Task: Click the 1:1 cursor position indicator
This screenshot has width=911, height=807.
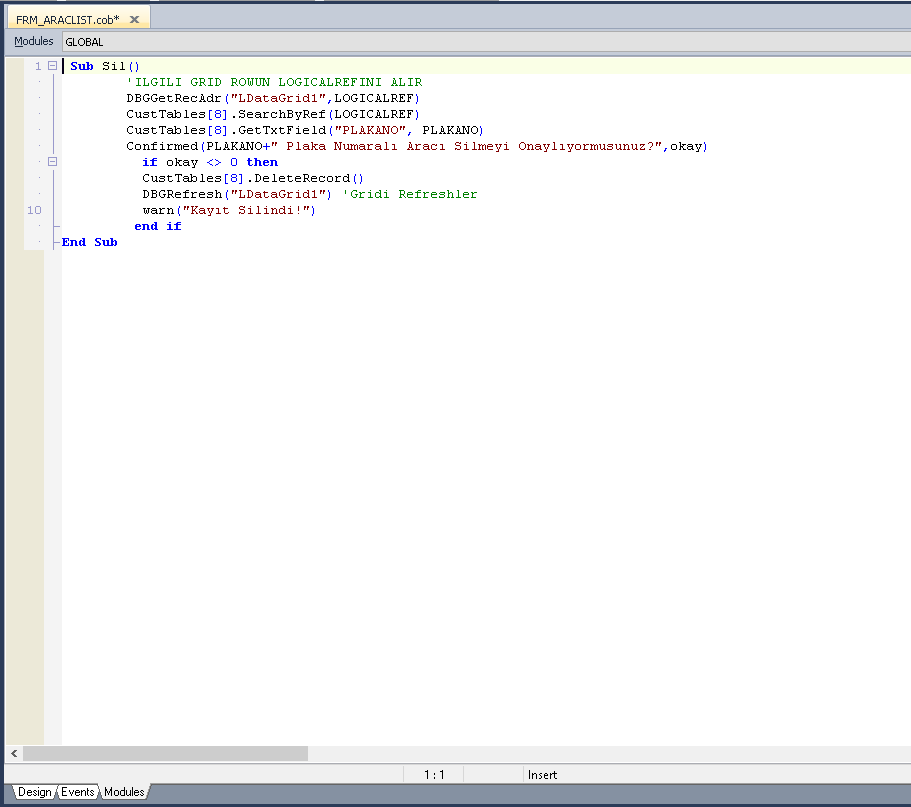Action: pyautogui.click(x=434, y=775)
